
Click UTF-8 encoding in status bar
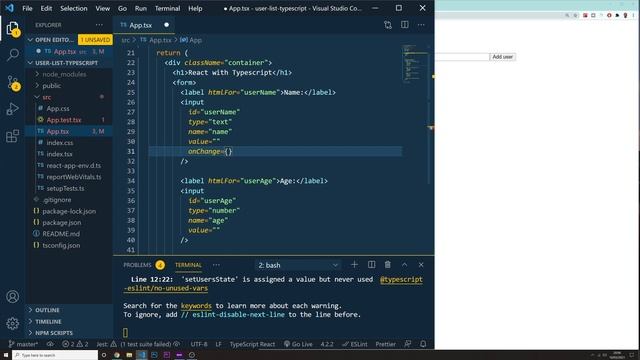coord(199,344)
